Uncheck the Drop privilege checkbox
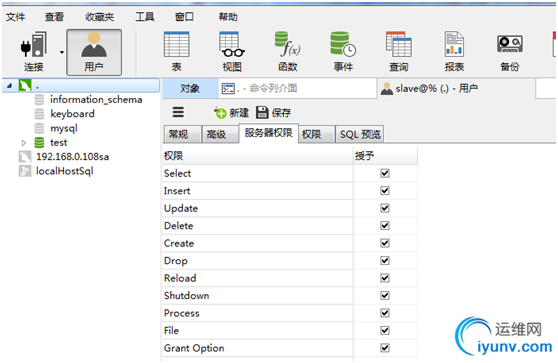558x363 pixels. [385, 261]
